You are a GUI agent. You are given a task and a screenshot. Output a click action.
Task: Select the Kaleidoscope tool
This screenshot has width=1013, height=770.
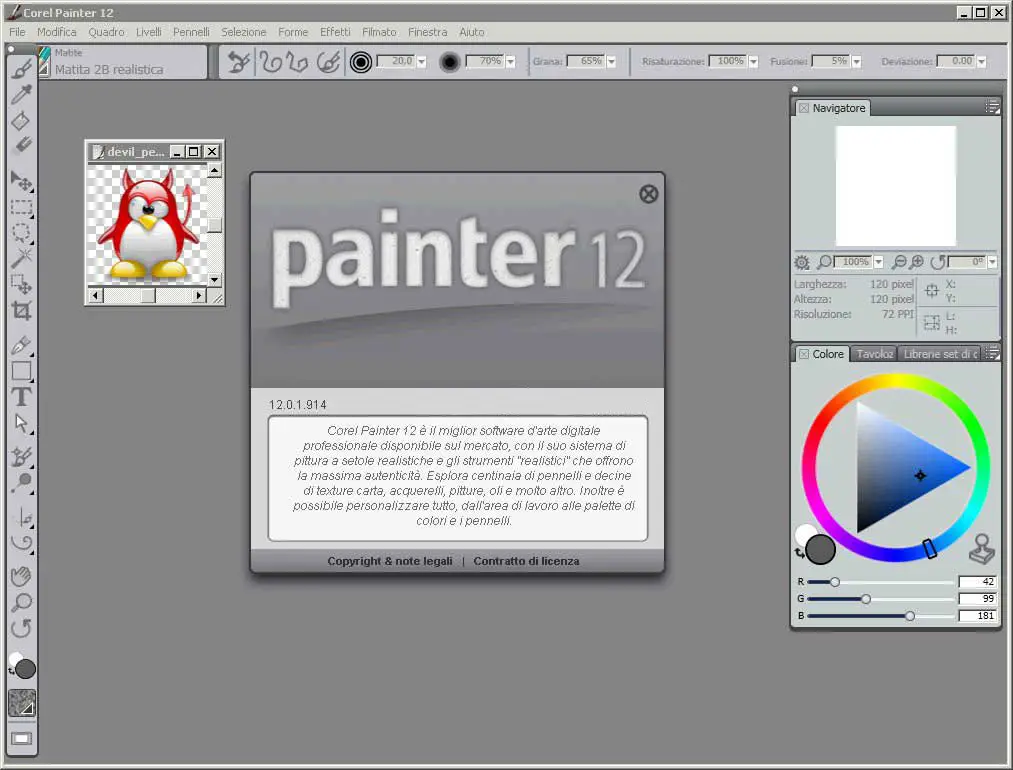[21, 543]
